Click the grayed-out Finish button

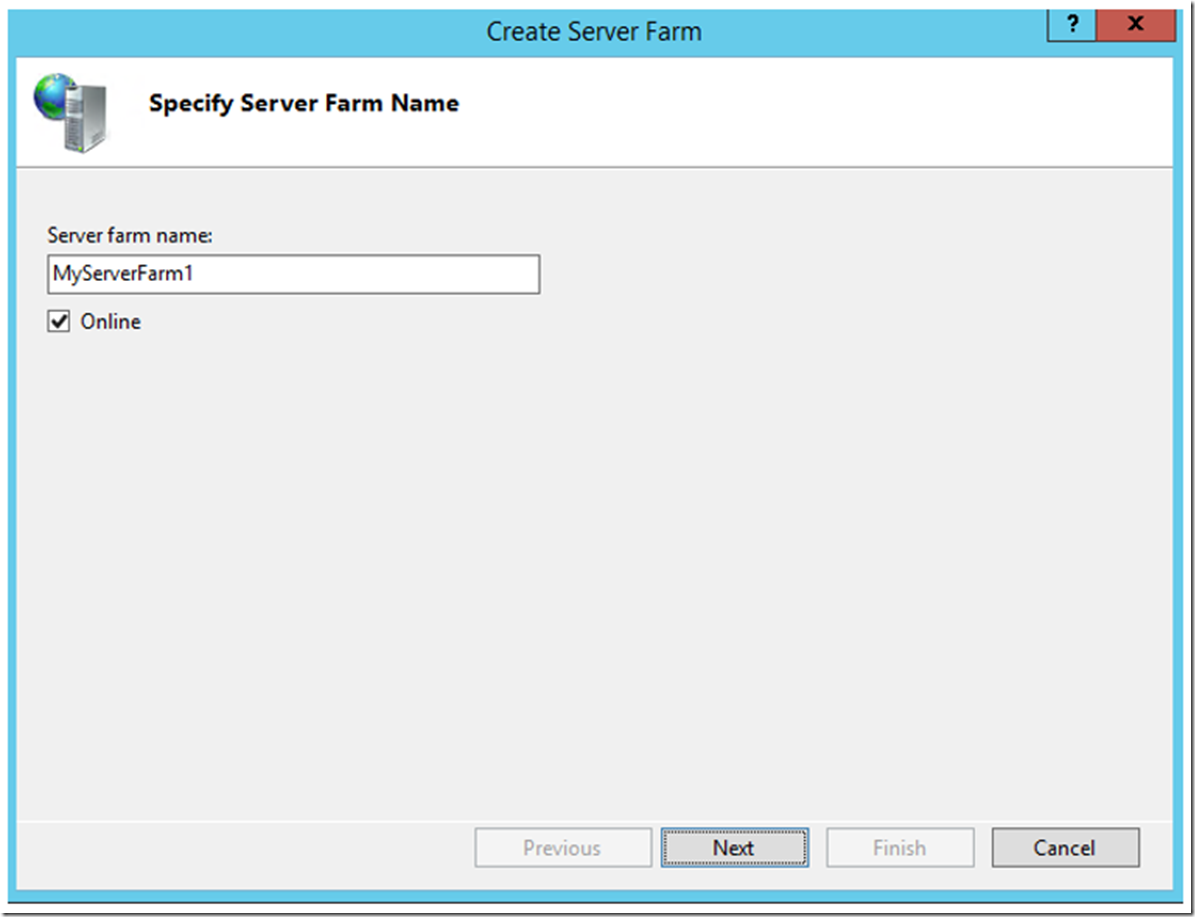900,848
